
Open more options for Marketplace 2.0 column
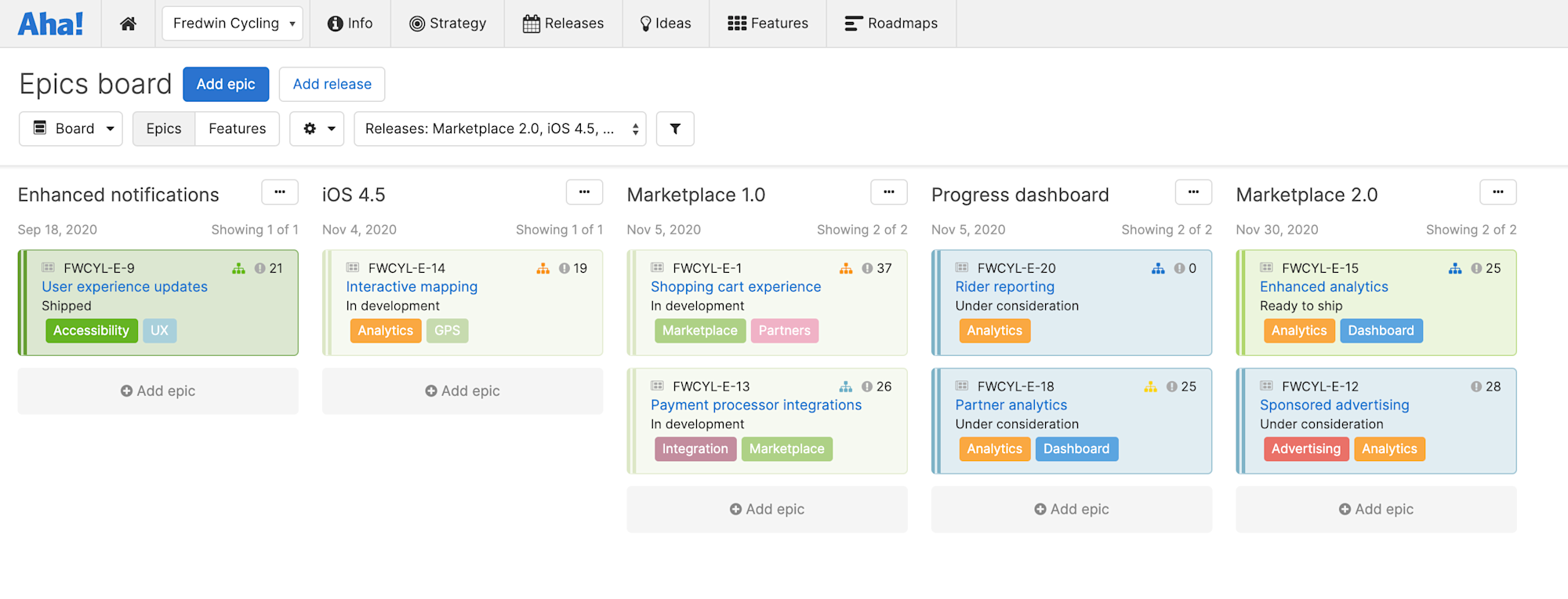[x=1497, y=192]
